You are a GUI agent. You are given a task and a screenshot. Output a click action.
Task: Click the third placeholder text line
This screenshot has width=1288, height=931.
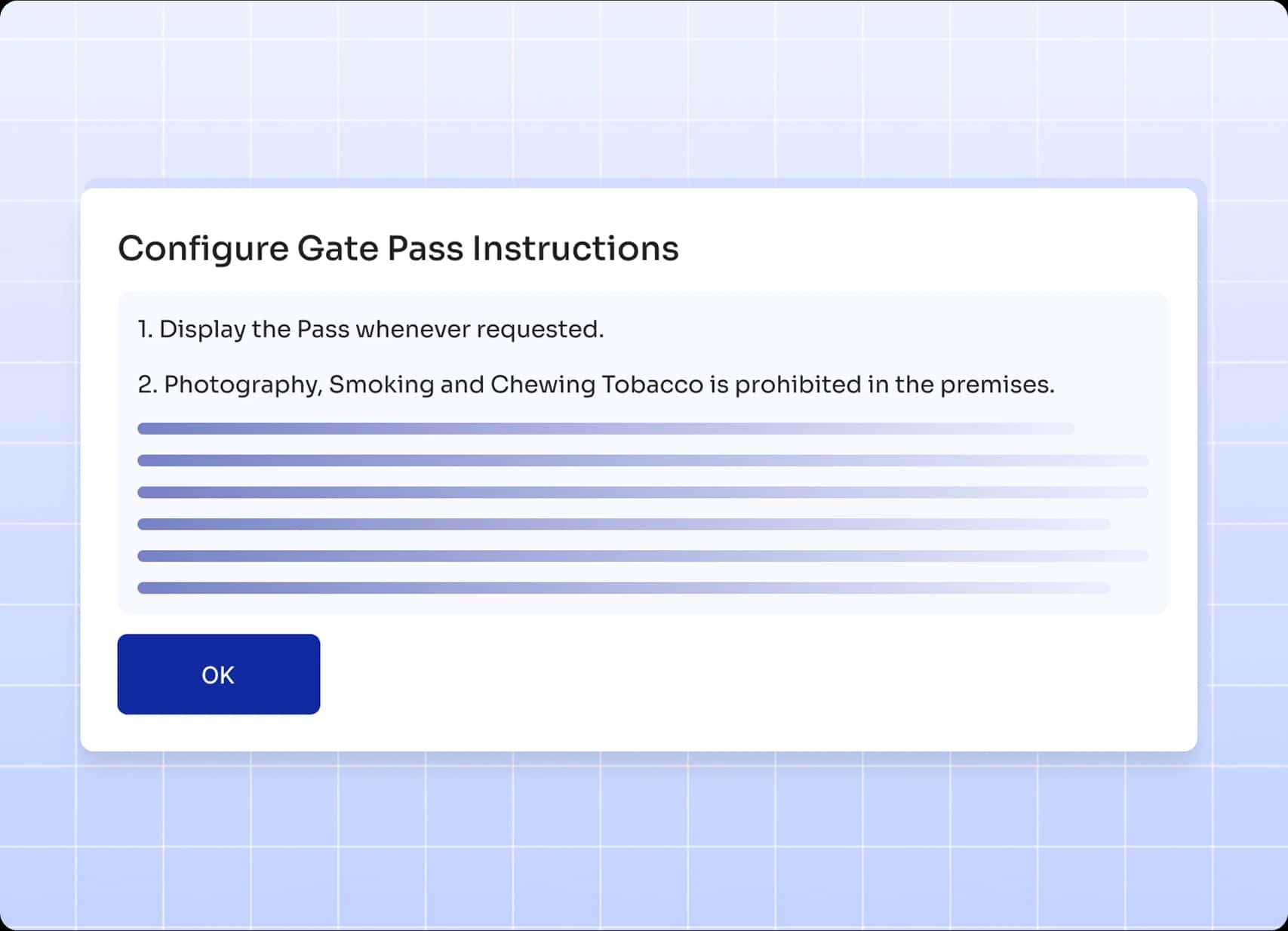[x=642, y=492]
